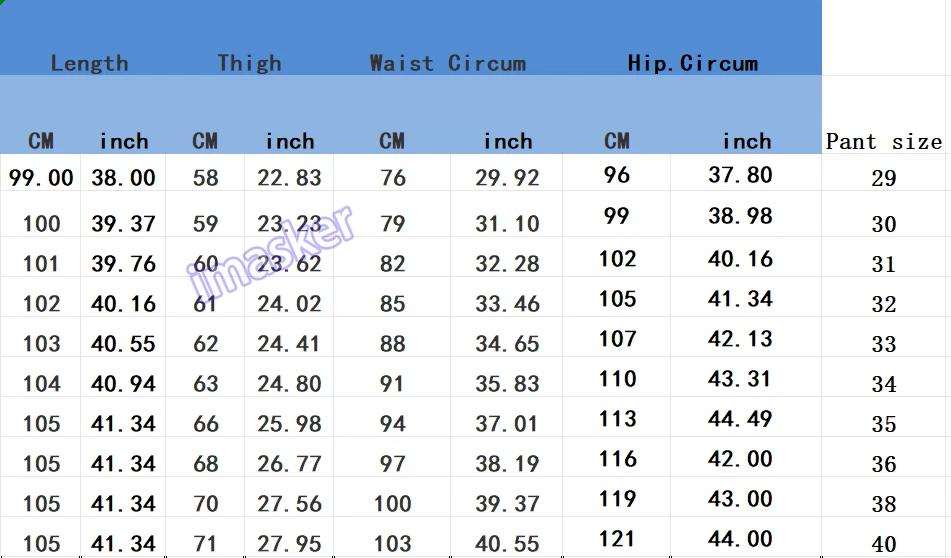The width and height of the screenshot is (951, 558).
Task: Click the imasker watermark text
Action: point(272,252)
